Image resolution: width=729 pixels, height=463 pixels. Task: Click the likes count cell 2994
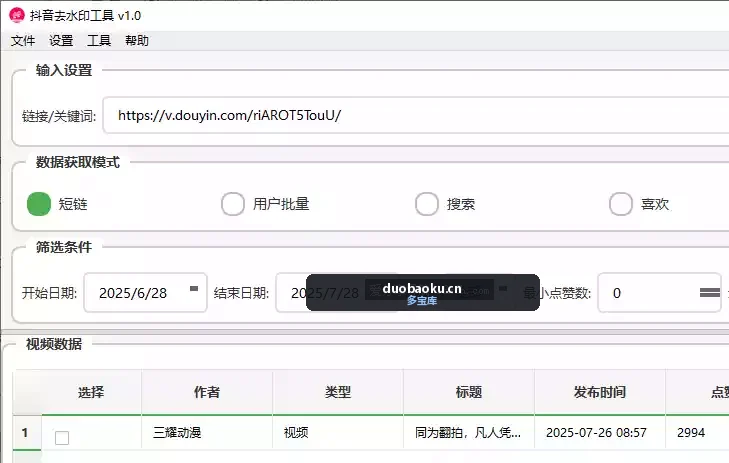tap(697, 432)
